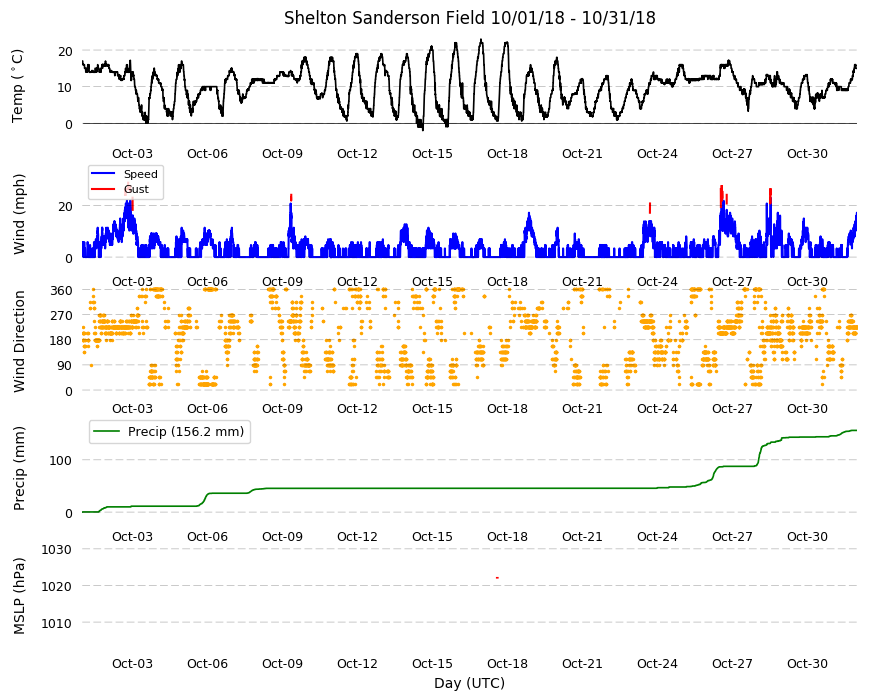This screenshot has height=700, width=870.
Task: Click the red MSLP data point
Action: (x=497, y=577)
